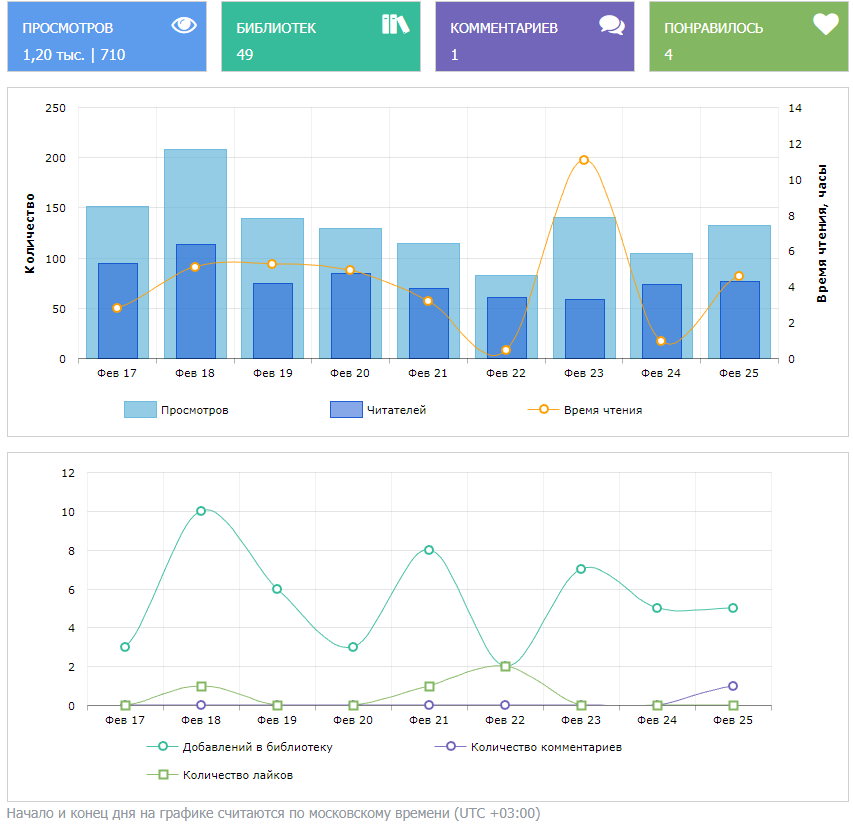Viewport: 853px width, 824px height.
Task: Click the eye icon in Просмотров card
Action: coord(184,26)
